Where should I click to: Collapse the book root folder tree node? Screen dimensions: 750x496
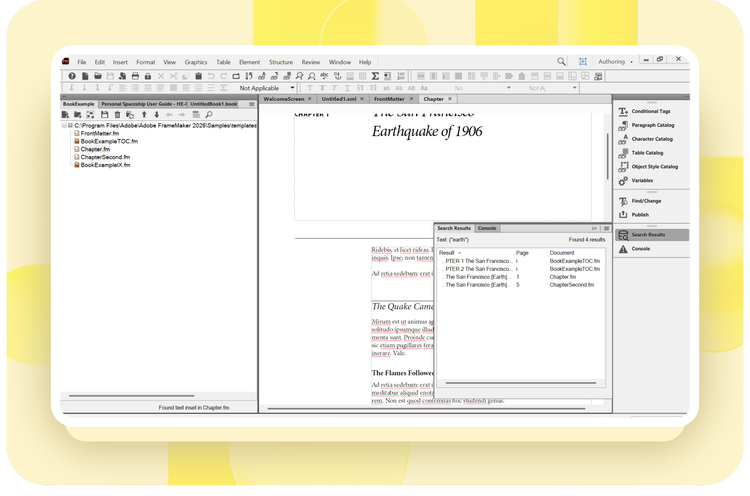(64, 125)
